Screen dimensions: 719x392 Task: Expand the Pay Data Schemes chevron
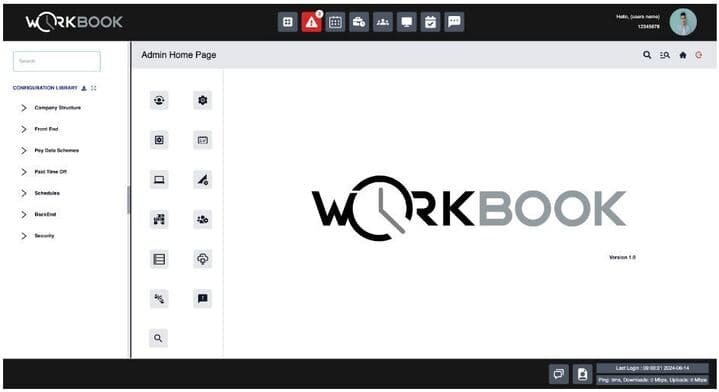24,150
